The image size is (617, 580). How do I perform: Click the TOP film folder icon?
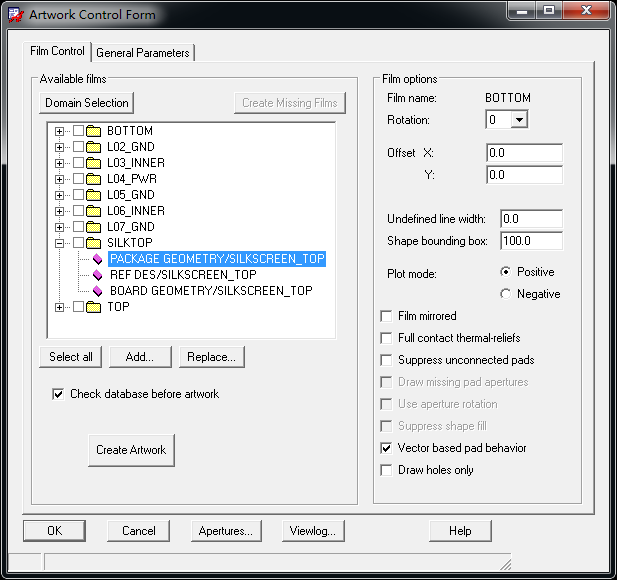[95, 307]
